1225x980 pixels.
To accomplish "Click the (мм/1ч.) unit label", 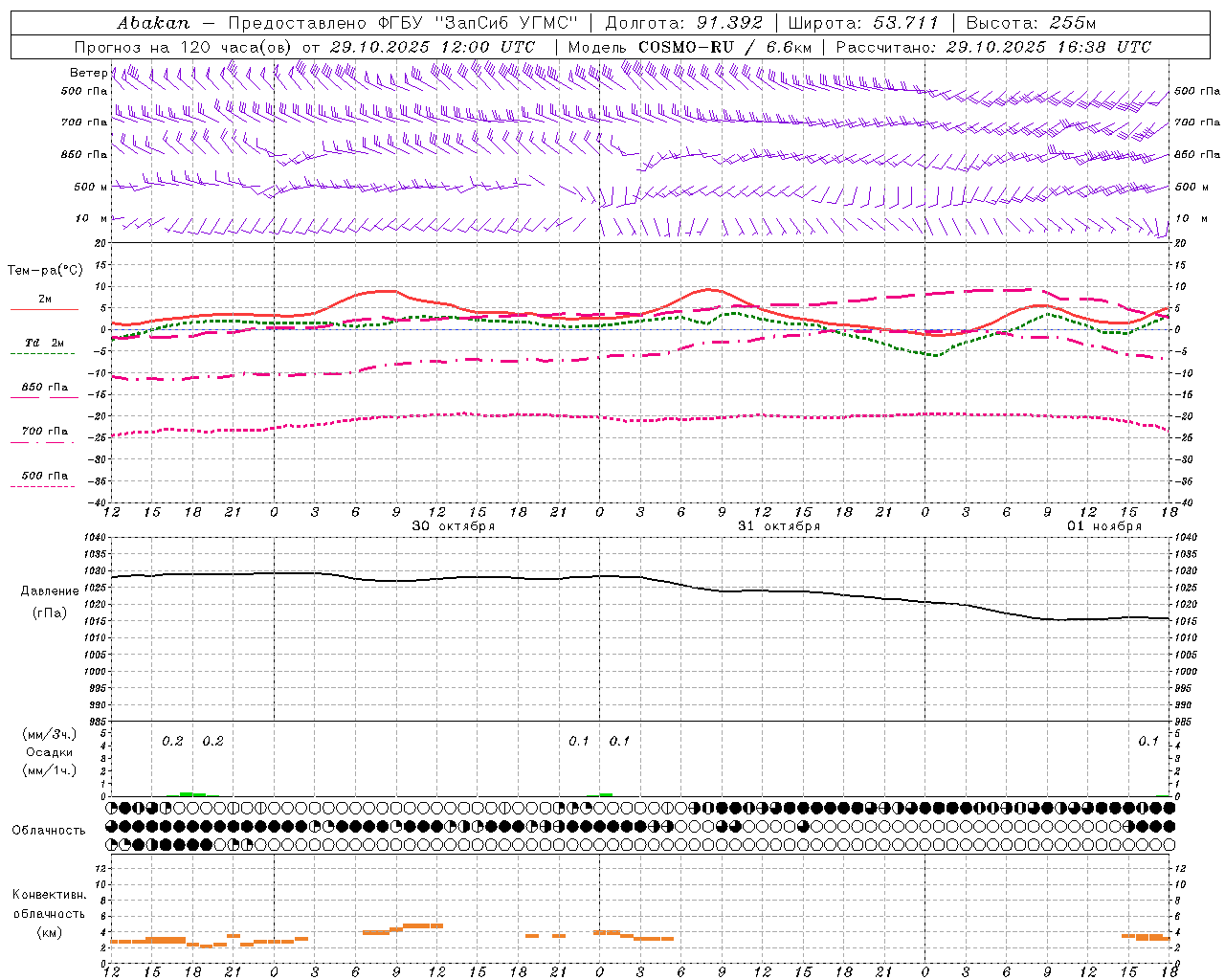I will point(50,770).
